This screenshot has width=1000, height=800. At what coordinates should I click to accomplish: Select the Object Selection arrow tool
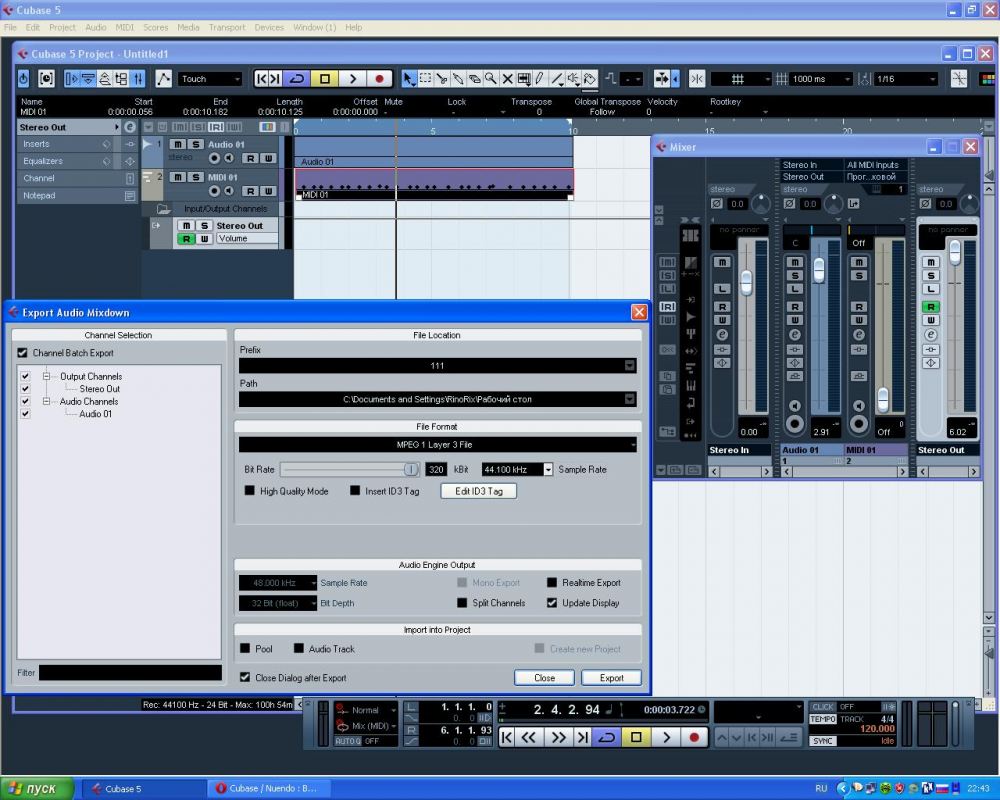pyautogui.click(x=408, y=79)
